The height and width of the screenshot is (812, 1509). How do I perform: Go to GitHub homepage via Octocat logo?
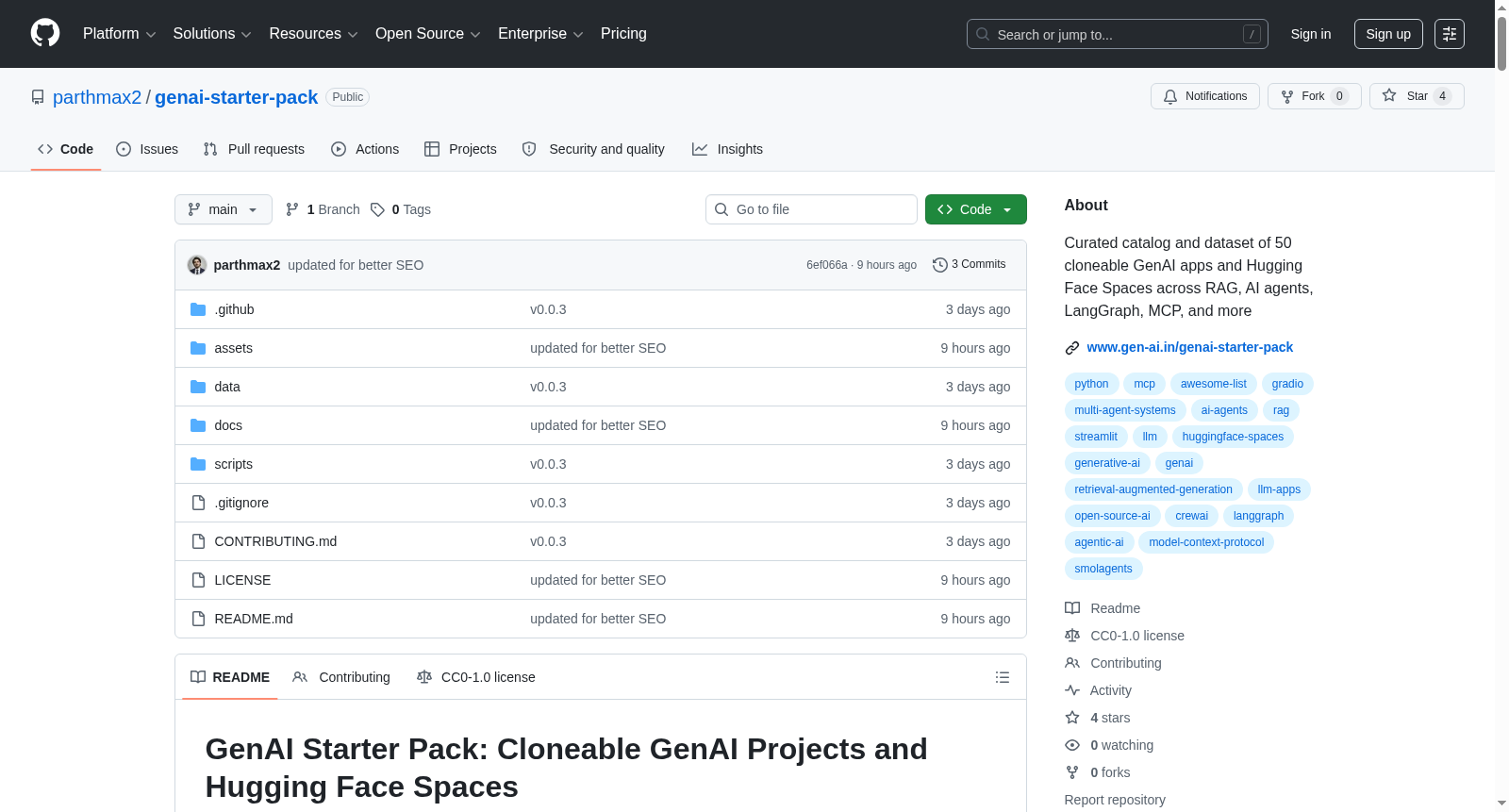45,34
